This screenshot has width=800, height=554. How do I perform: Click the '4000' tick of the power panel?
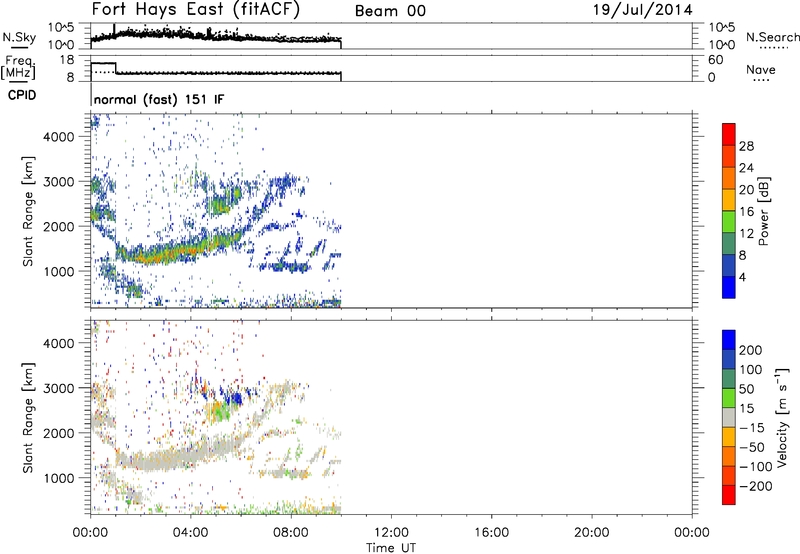pos(58,137)
